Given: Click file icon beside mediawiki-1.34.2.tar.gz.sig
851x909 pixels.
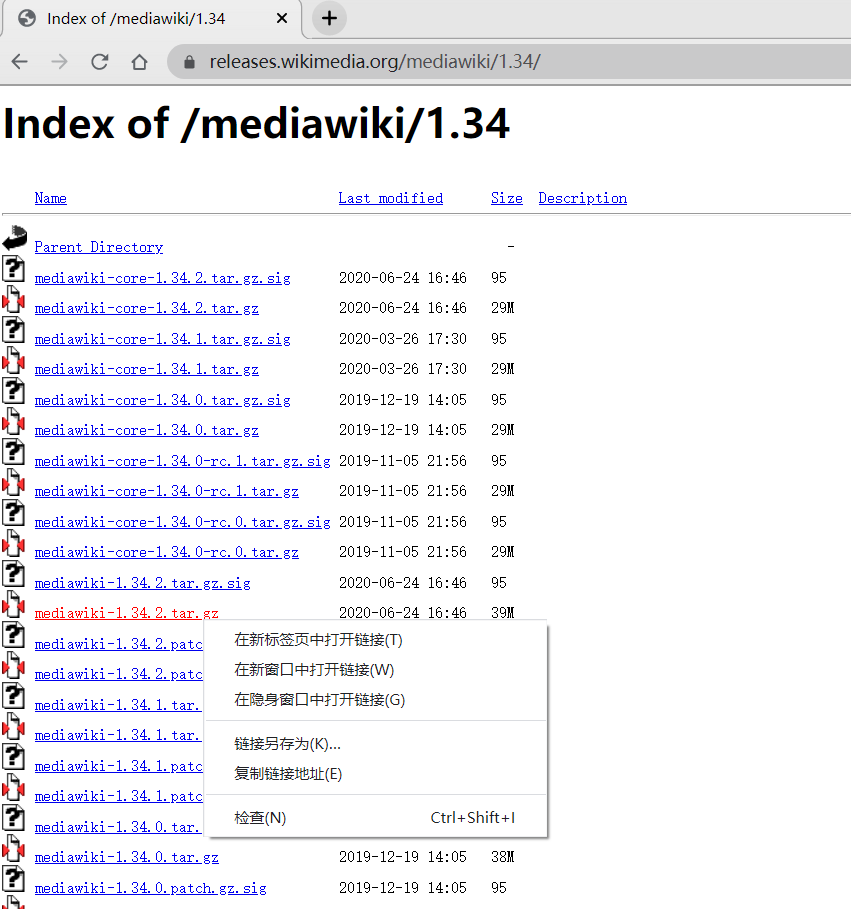Looking at the screenshot, I should (x=13, y=574).
